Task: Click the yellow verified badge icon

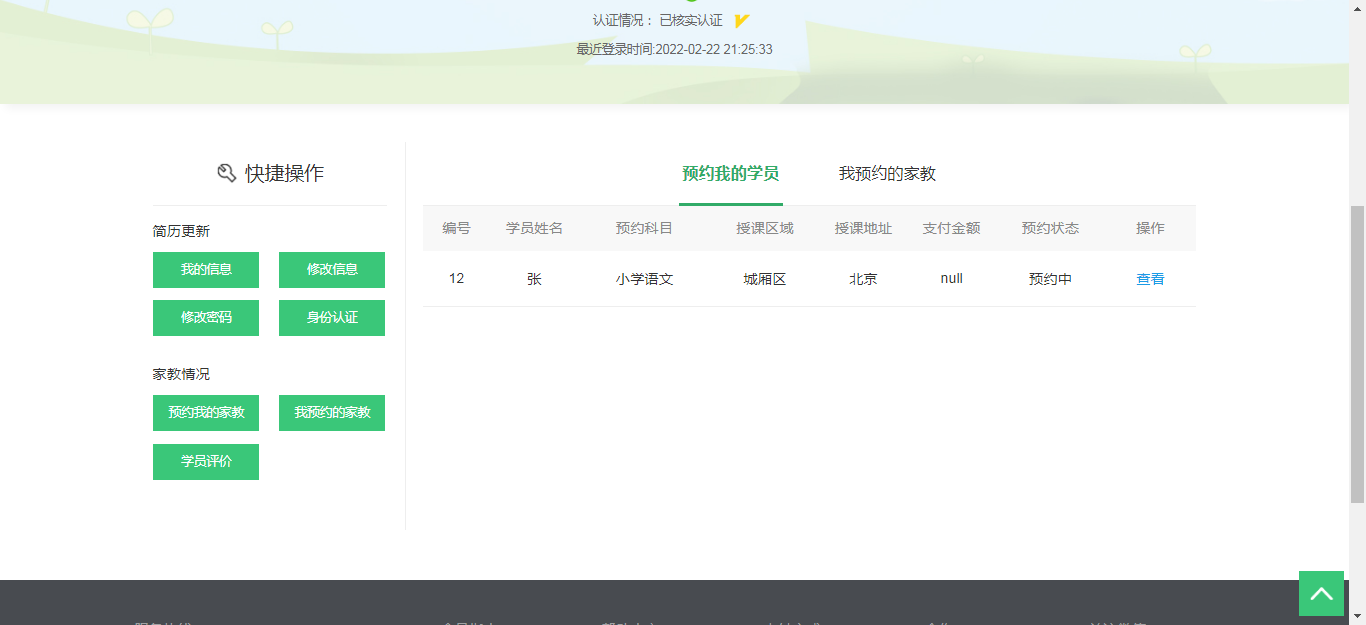Action: pyautogui.click(x=741, y=21)
